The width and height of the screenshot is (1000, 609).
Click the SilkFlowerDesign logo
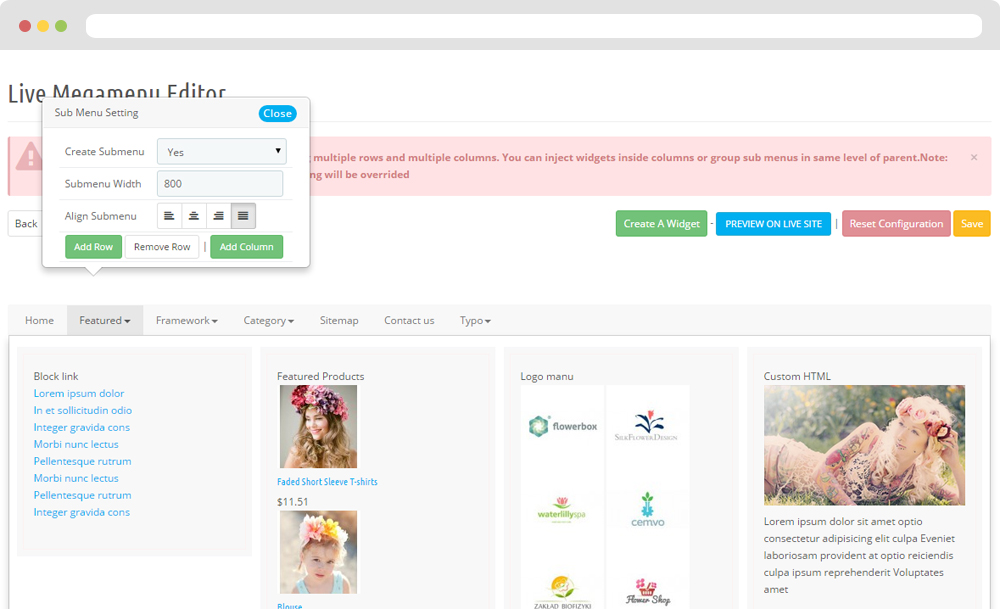(647, 426)
